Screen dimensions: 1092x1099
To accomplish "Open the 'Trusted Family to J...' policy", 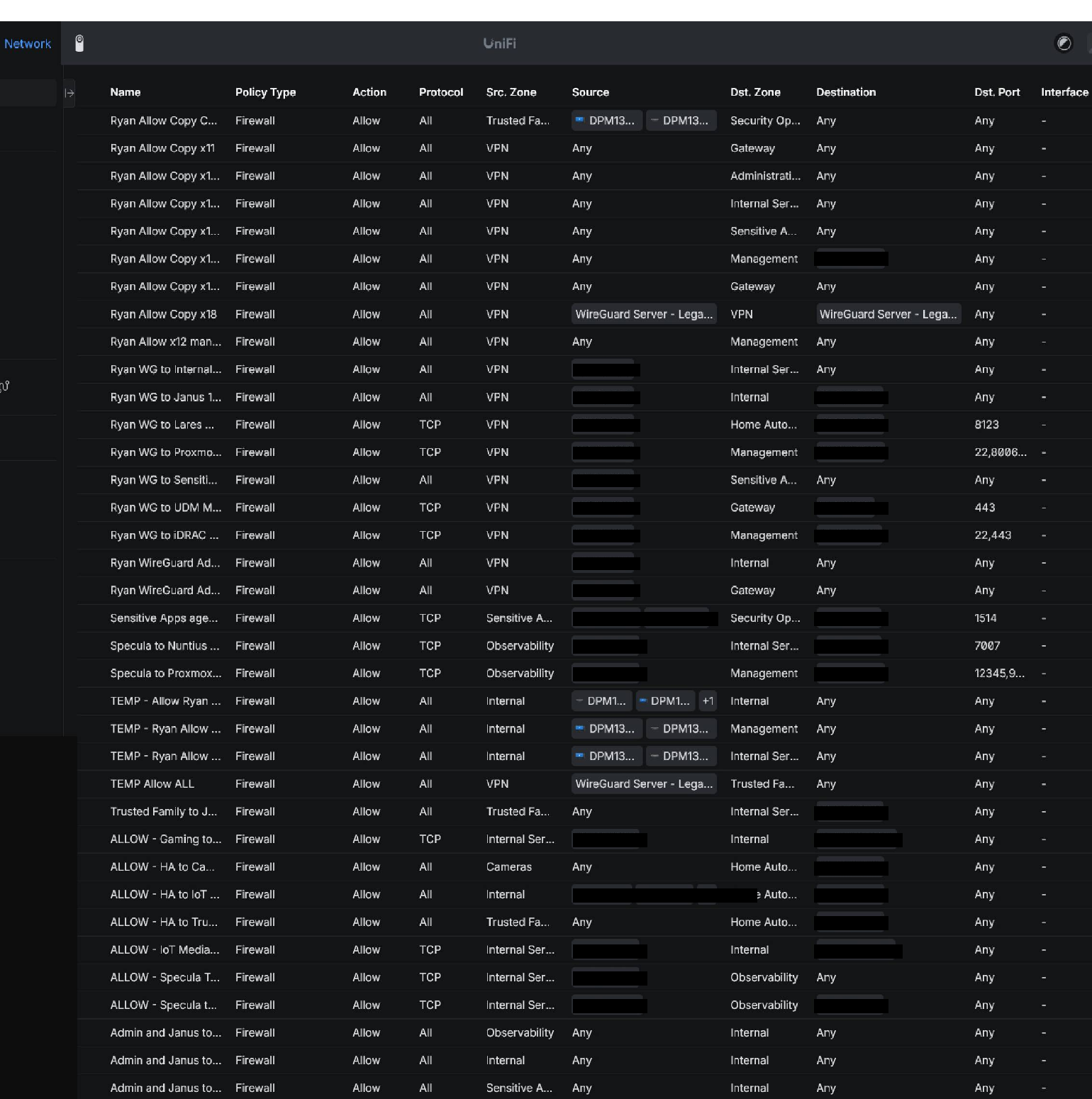I will tap(163, 812).
